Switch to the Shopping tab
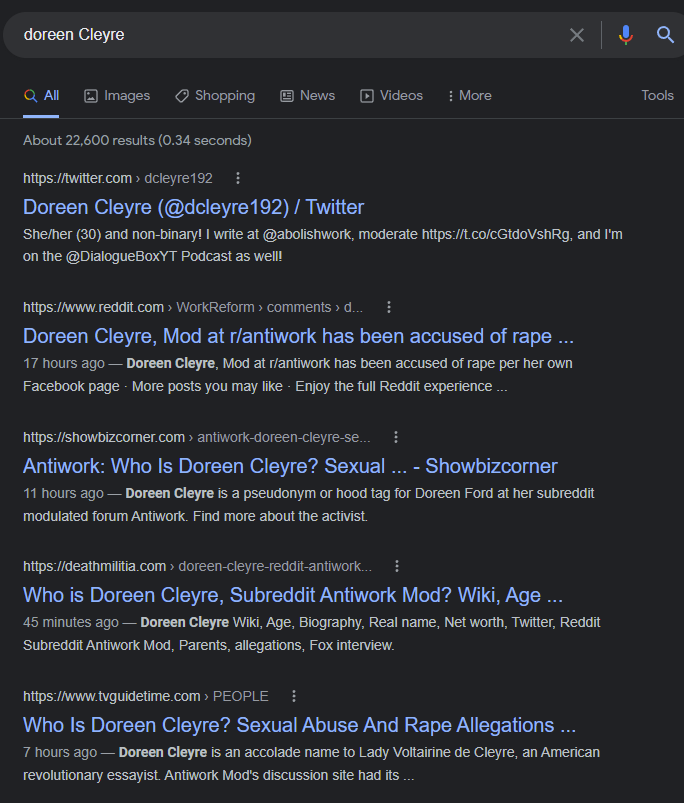Screen dimensions: 684x803 215,96
